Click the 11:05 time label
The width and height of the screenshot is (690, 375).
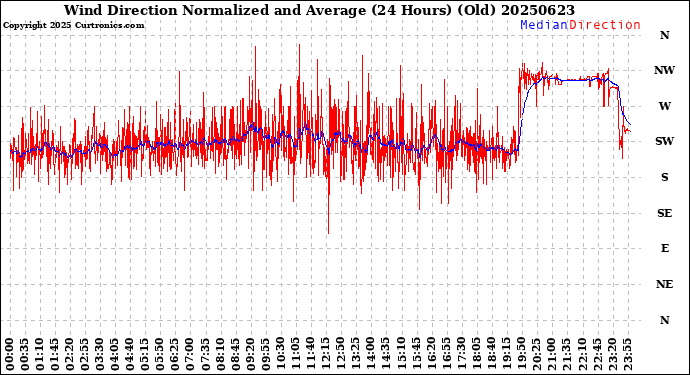click(x=296, y=354)
